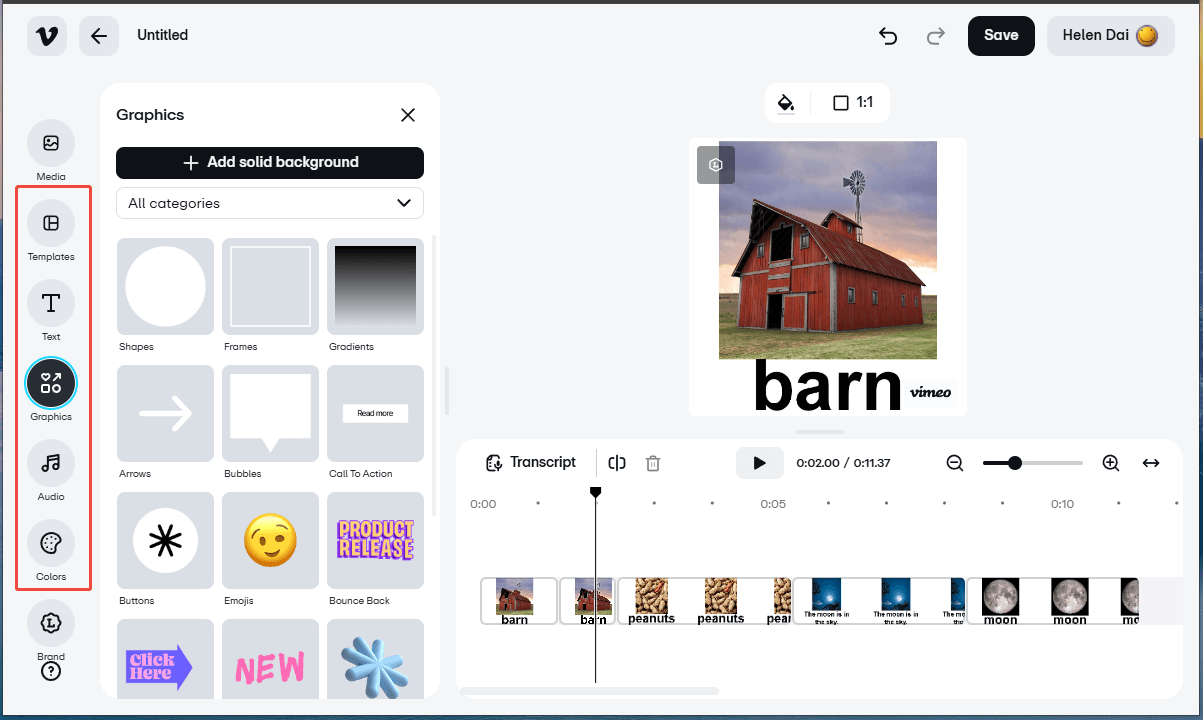The width and height of the screenshot is (1203, 720).
Task: Open the Brand panel
Action: [x=51, y=622]
